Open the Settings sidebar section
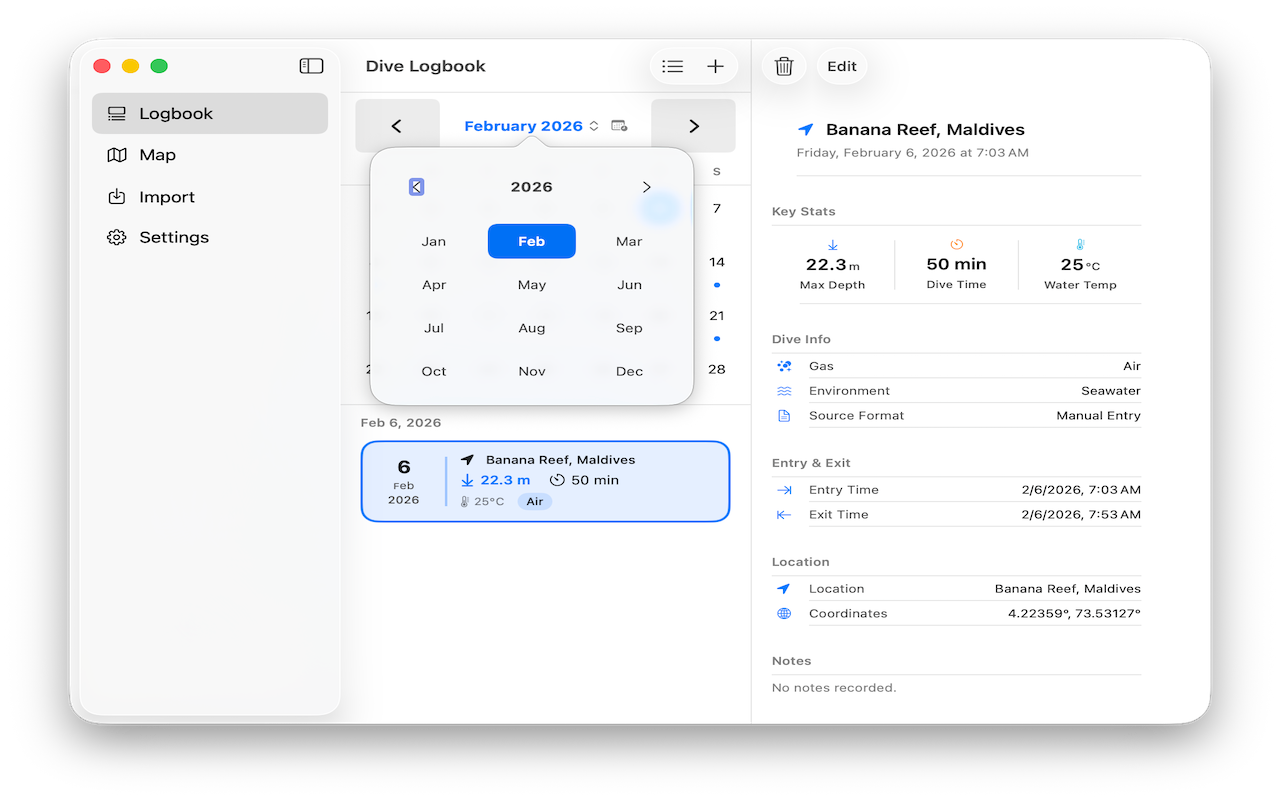 click(210, 237)
